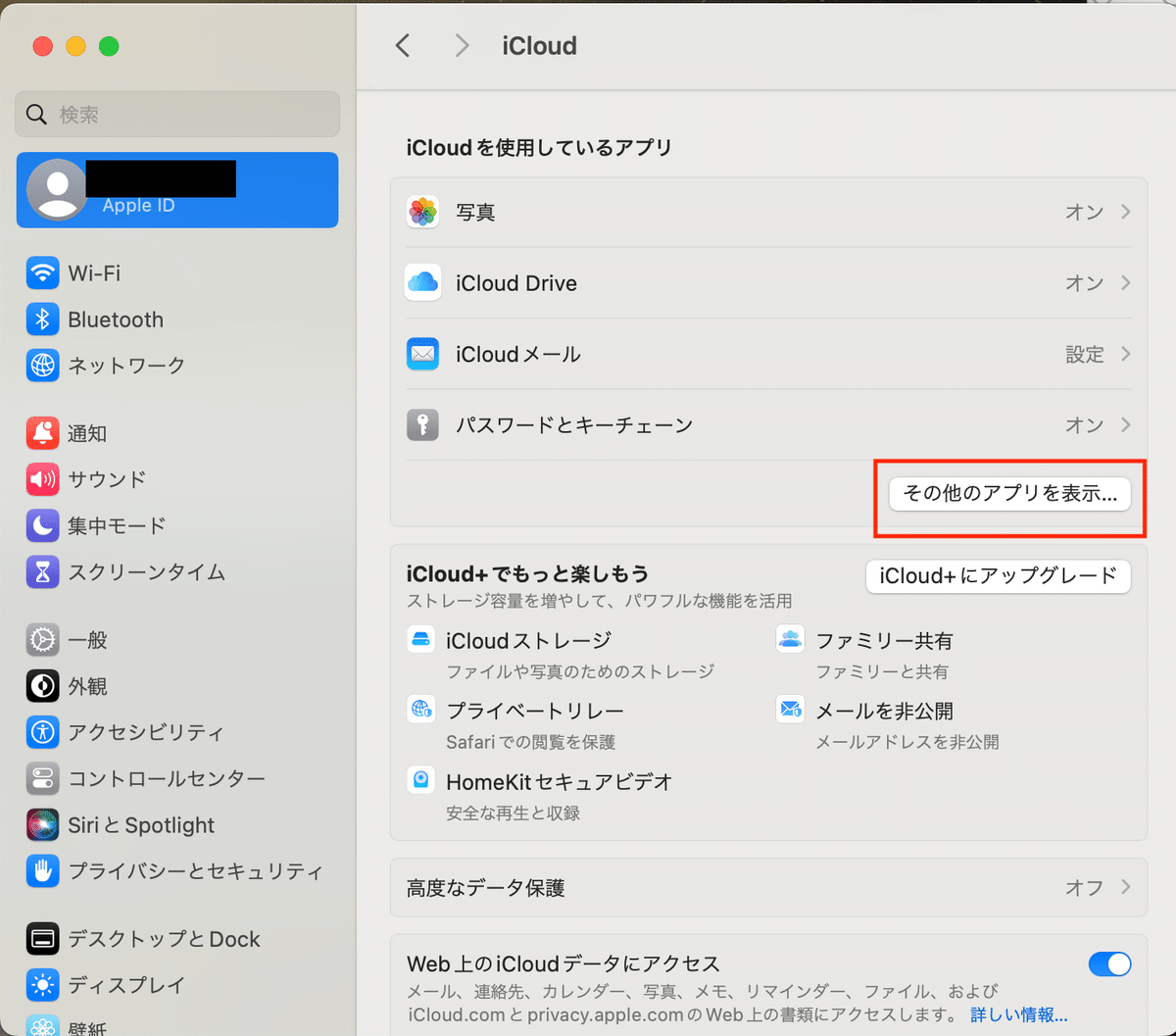Viewport: 1176px width, 1036px height.
Task: Open the 詳しい情報 link
Action: (x=1019, y=1014)
